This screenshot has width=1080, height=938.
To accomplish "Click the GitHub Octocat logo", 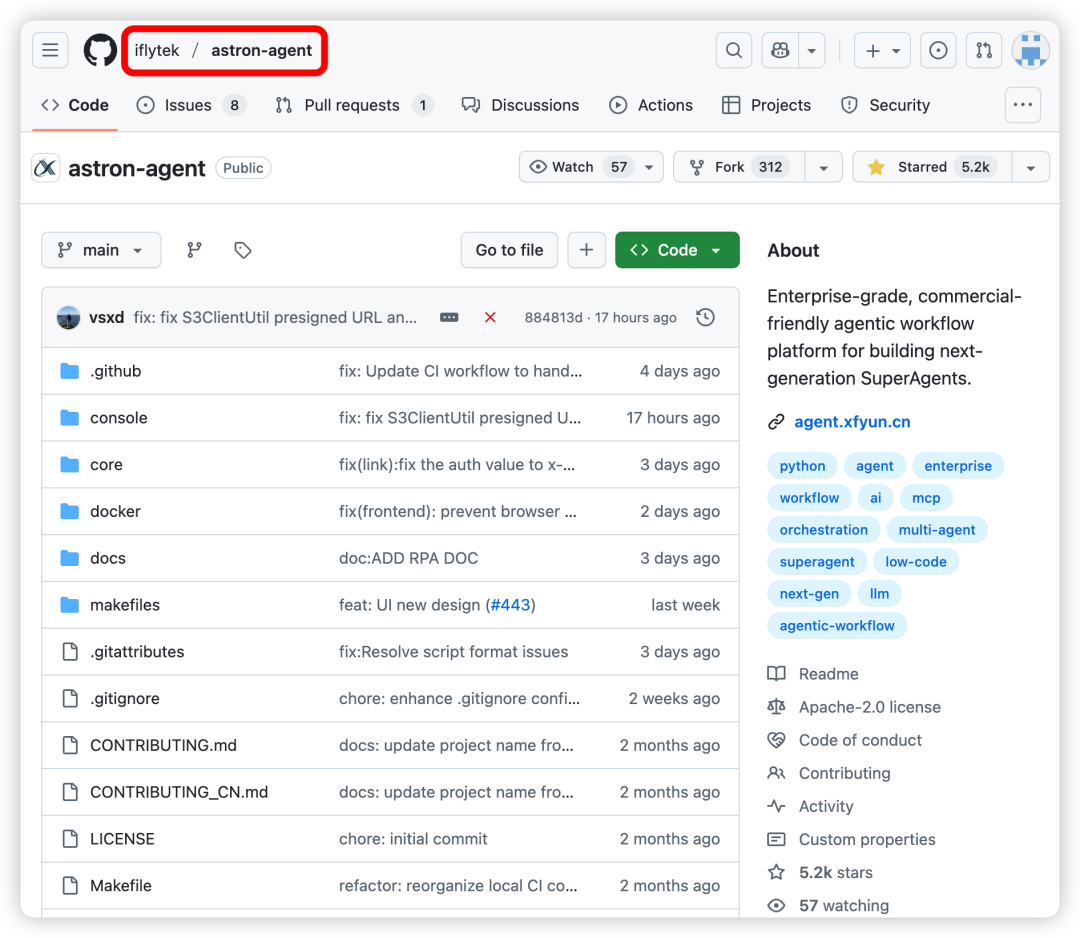I will (x=100, y=50).
